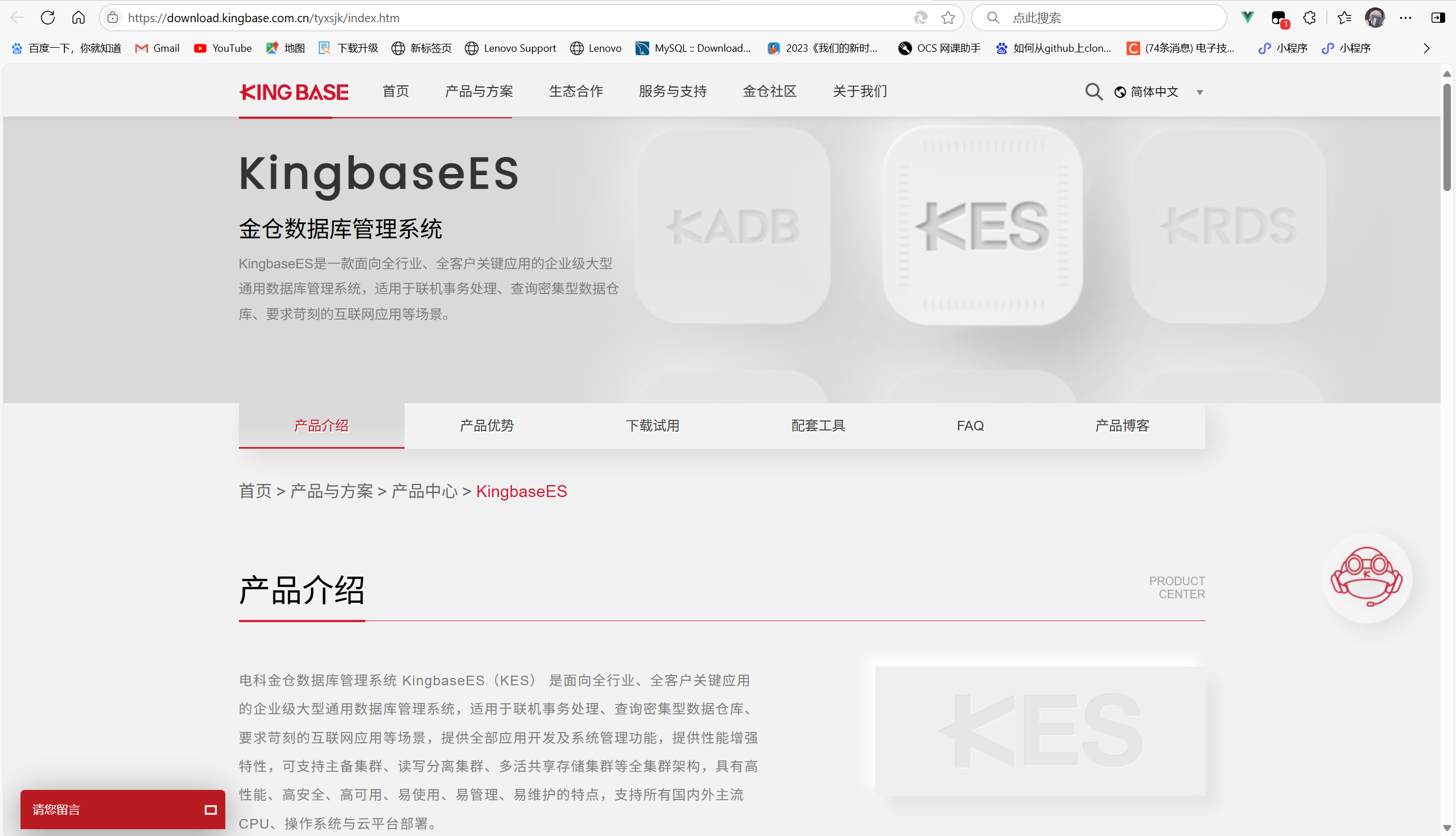This screenshot has width=1456, height=836.
Task: Toggle the browser sidebar panel icon
Action: pos(1438,18)
